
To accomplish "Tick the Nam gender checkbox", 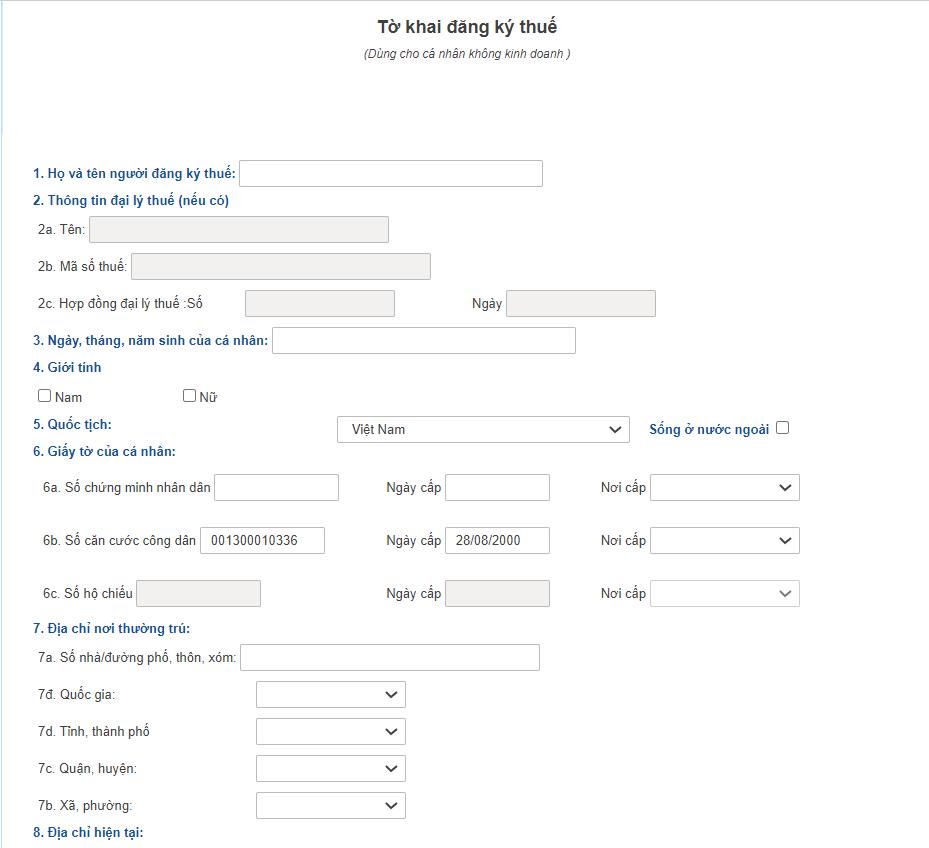I will [44, 396].
